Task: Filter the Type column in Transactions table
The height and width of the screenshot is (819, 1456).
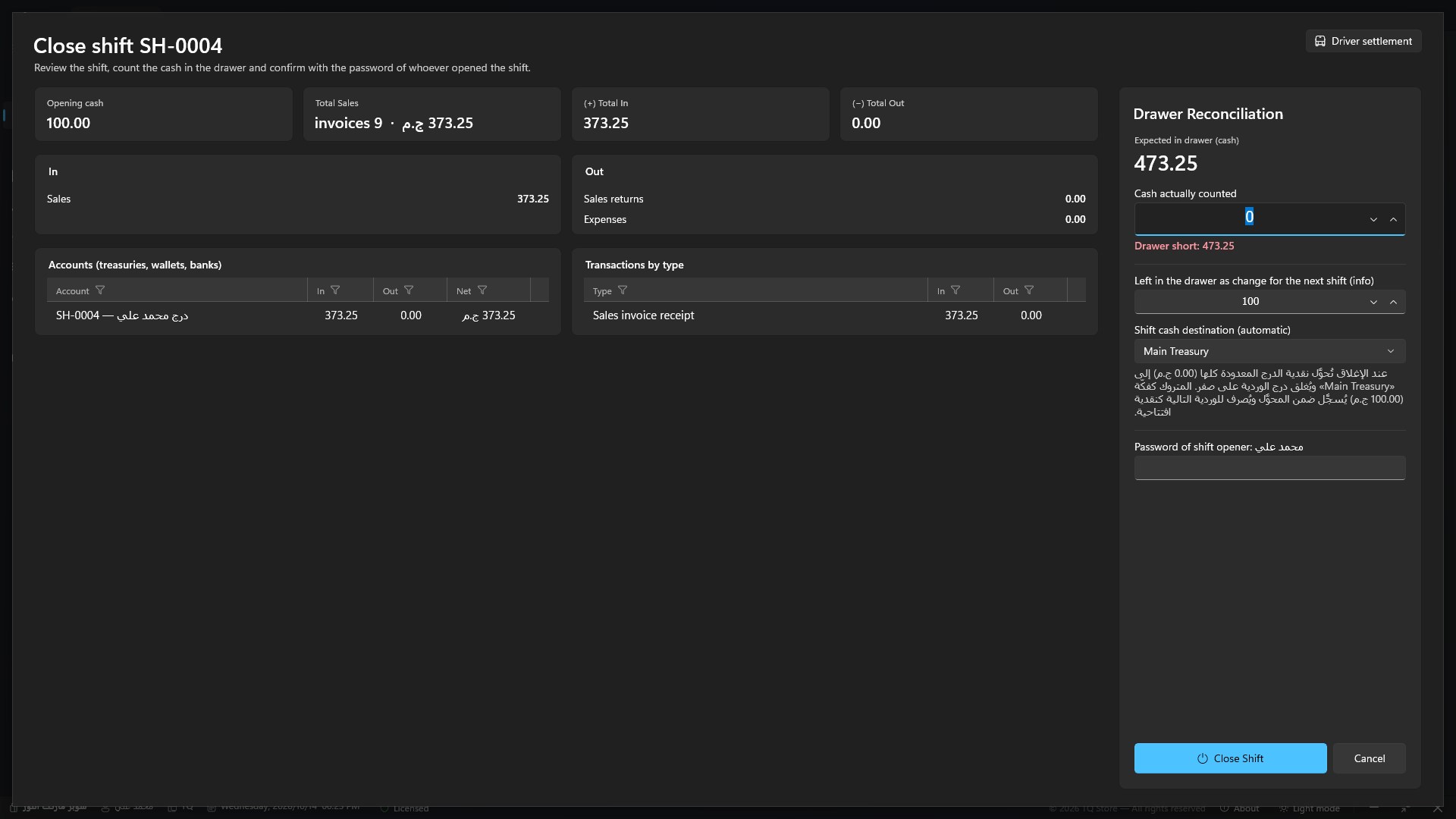Action: 623,290
